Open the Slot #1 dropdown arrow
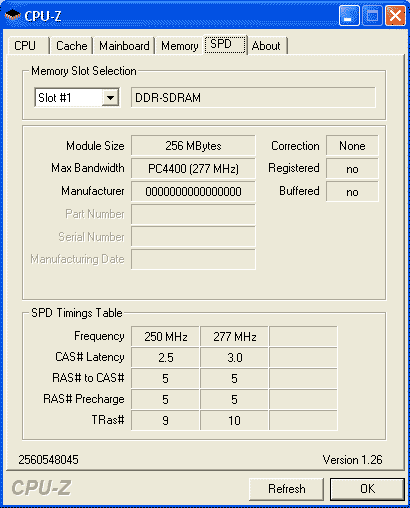 tap(110, 98)
